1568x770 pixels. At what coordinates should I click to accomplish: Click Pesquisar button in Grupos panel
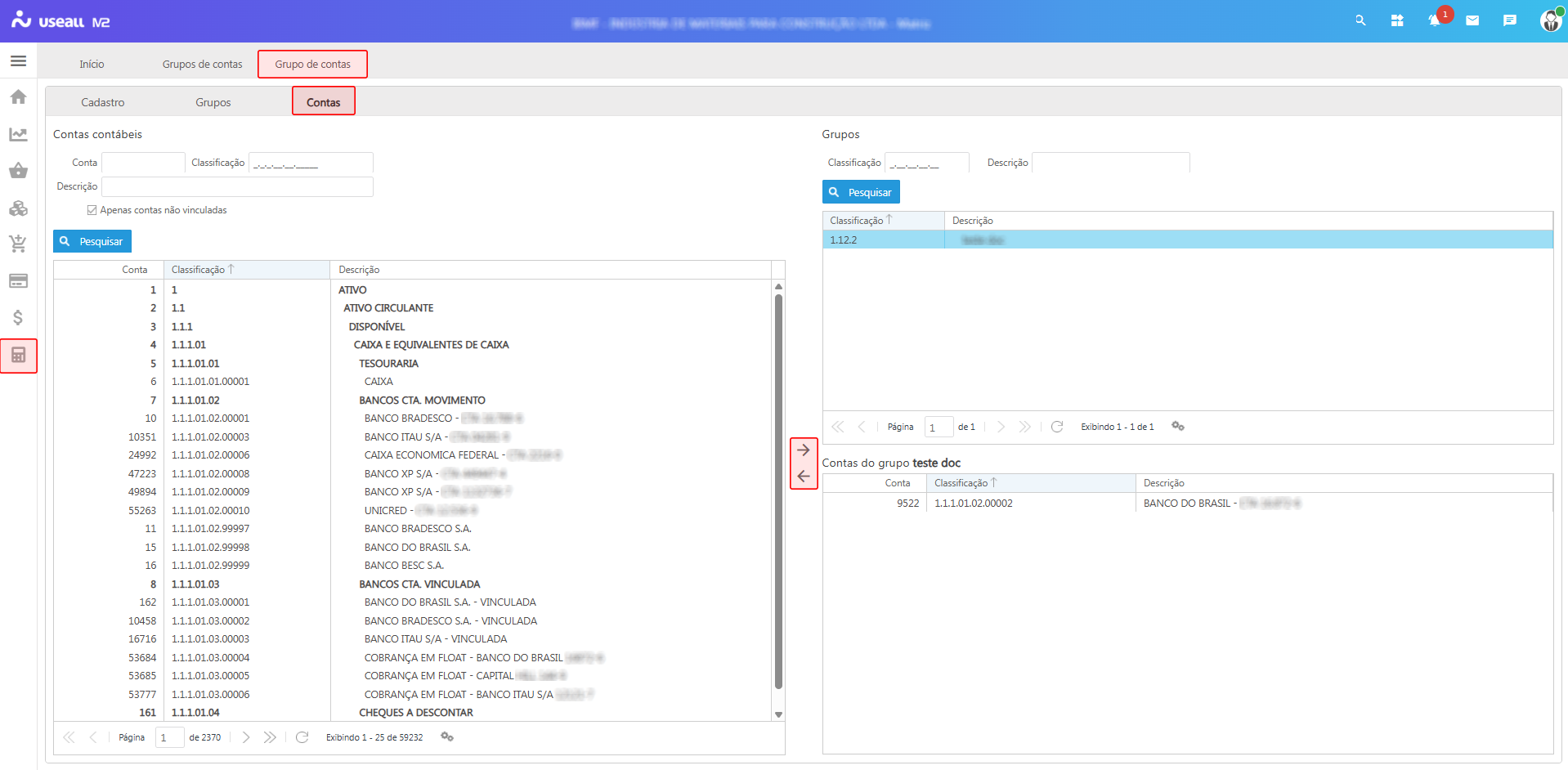click(x=861, y=192)
